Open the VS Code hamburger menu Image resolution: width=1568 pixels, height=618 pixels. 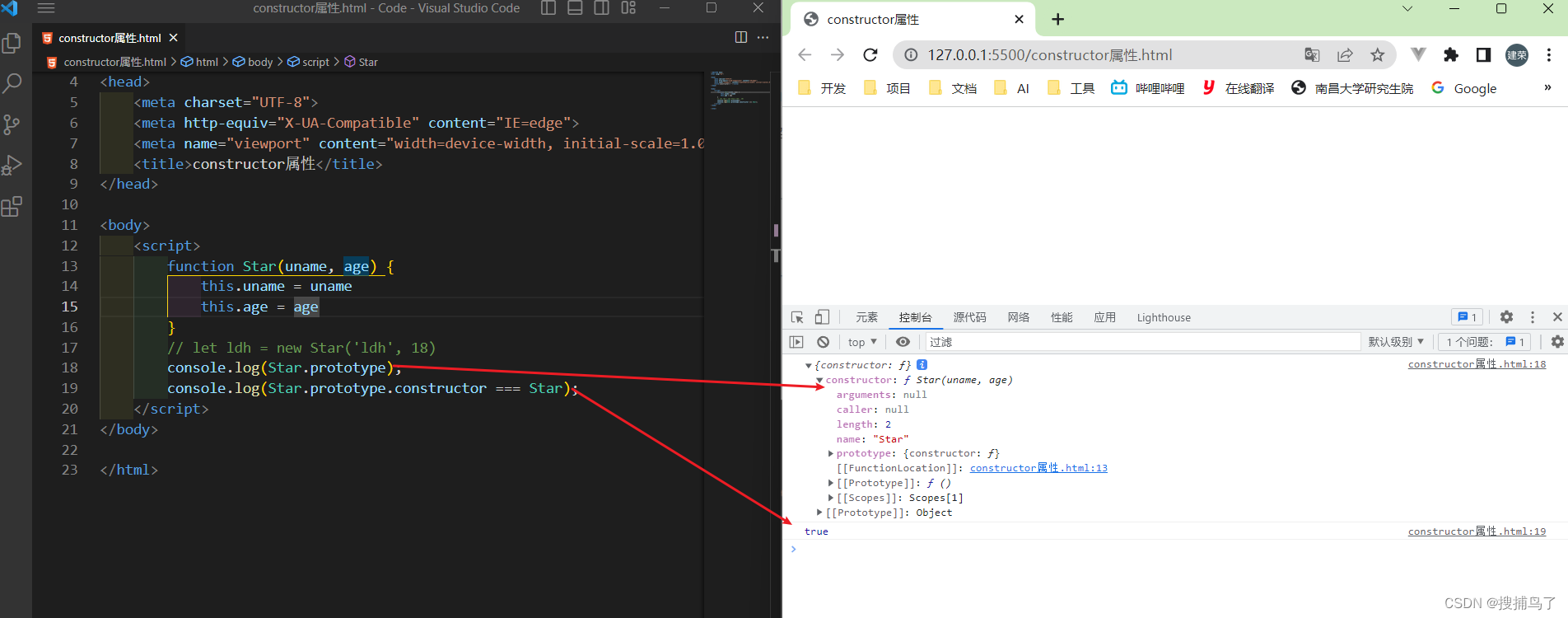point(46,8)
